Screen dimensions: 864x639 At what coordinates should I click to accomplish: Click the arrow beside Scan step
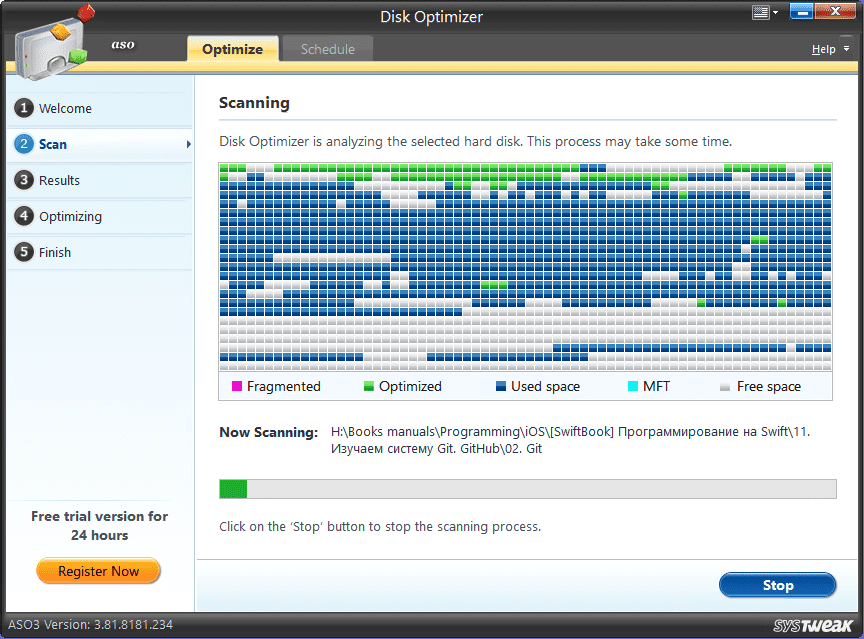click(x=188, y=144)
